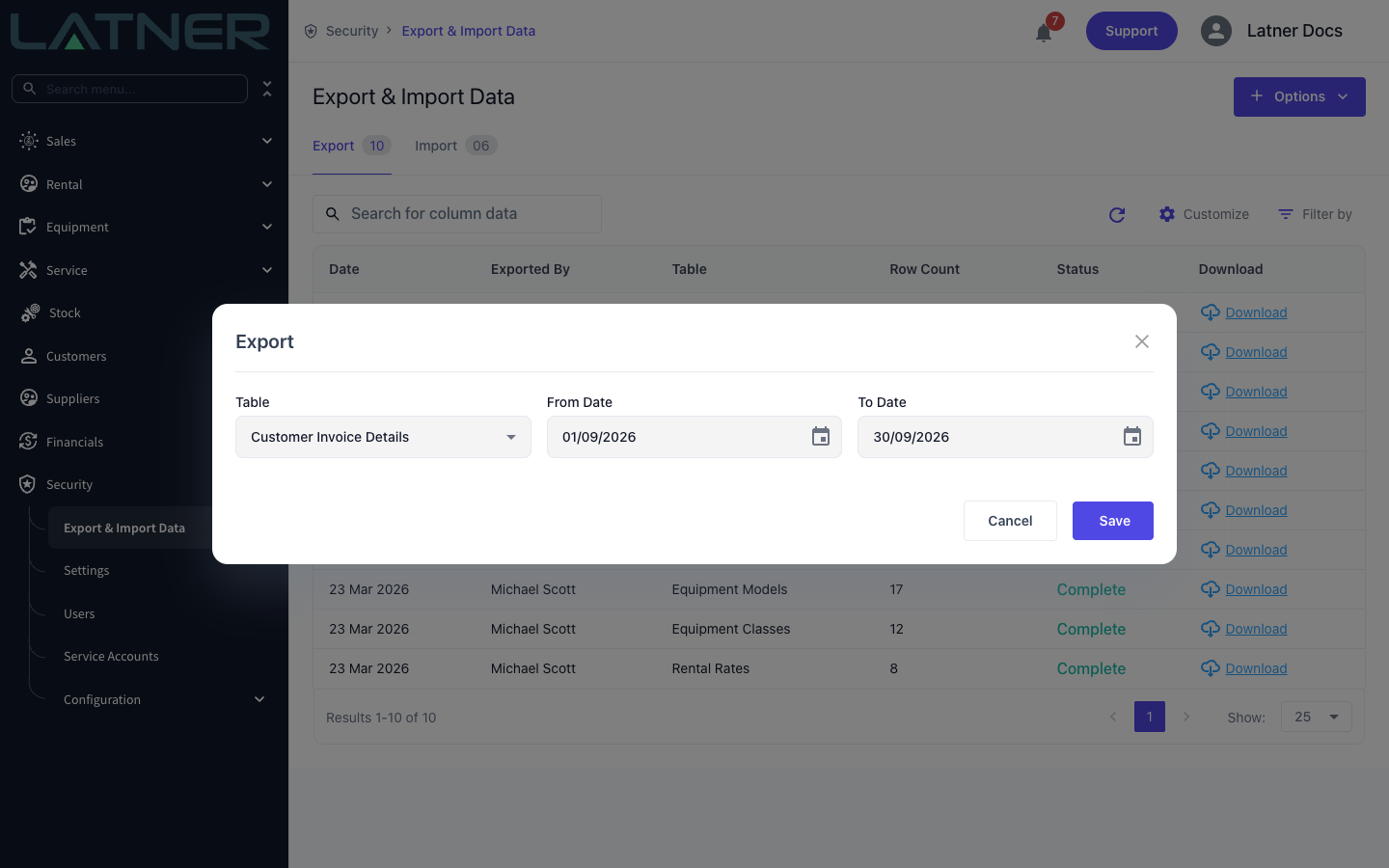1389x868 pixels.
Task: Select the Export tab
Action: [352, 146]
